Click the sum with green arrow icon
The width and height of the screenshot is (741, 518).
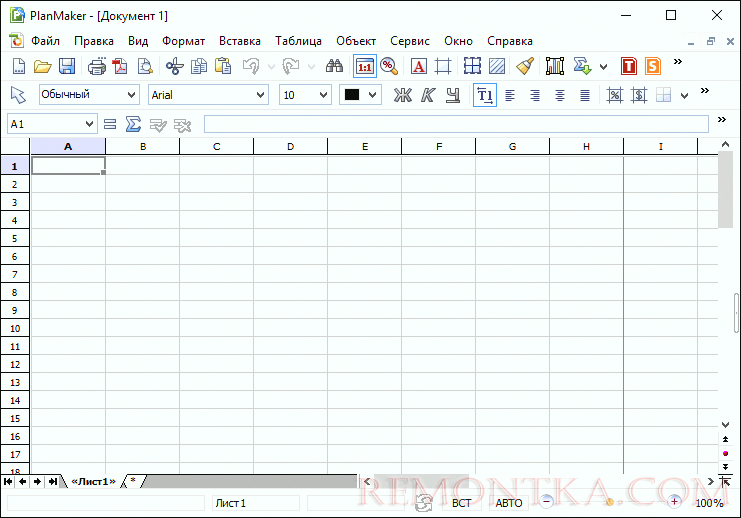point(582,66)
